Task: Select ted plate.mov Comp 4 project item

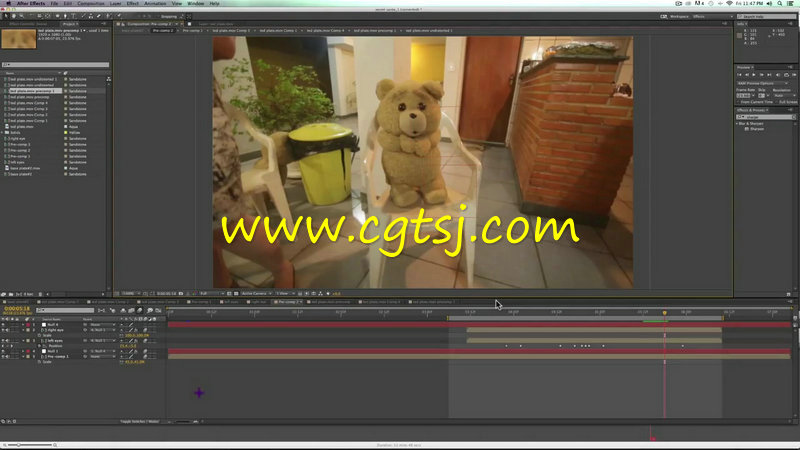Action: pyautogui.click(x=29, y=103)
